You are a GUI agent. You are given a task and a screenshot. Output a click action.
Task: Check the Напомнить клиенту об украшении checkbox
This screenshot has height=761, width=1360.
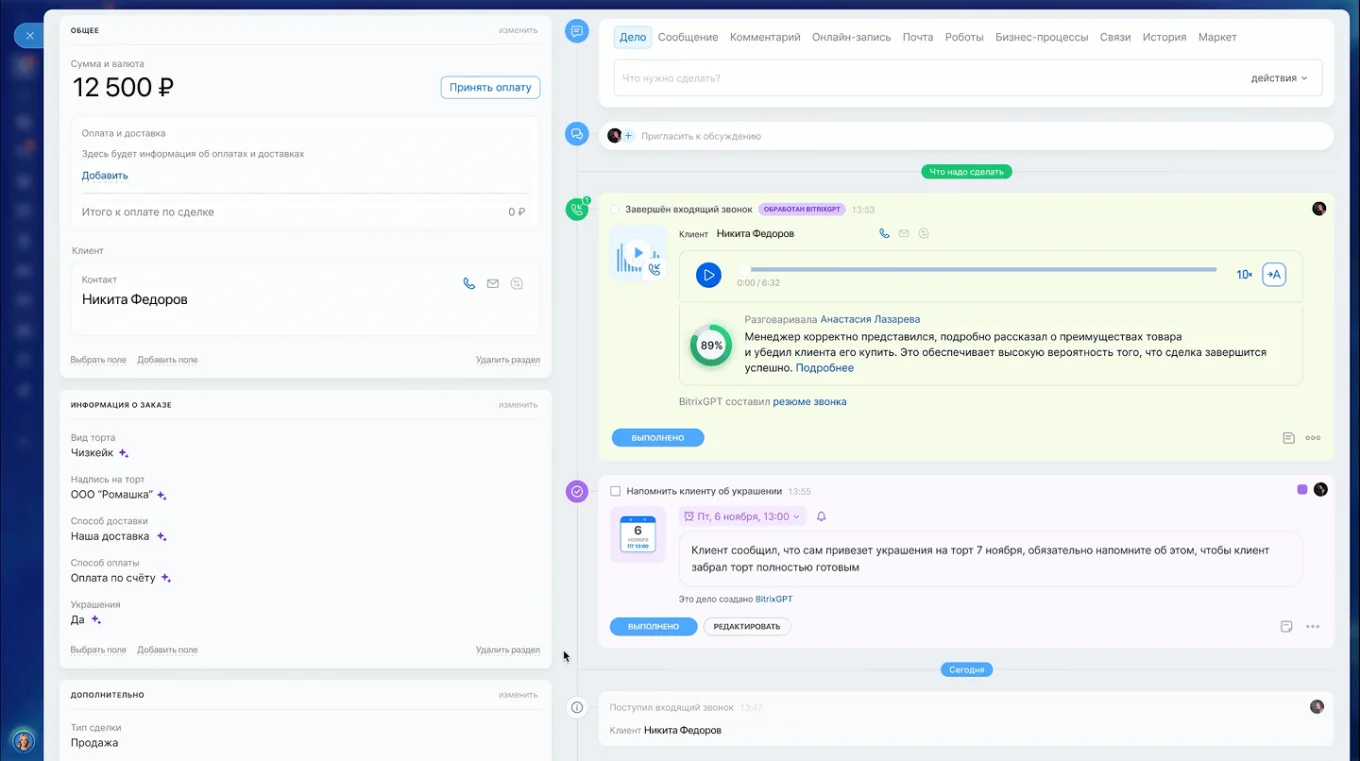(x=615, y=491)
